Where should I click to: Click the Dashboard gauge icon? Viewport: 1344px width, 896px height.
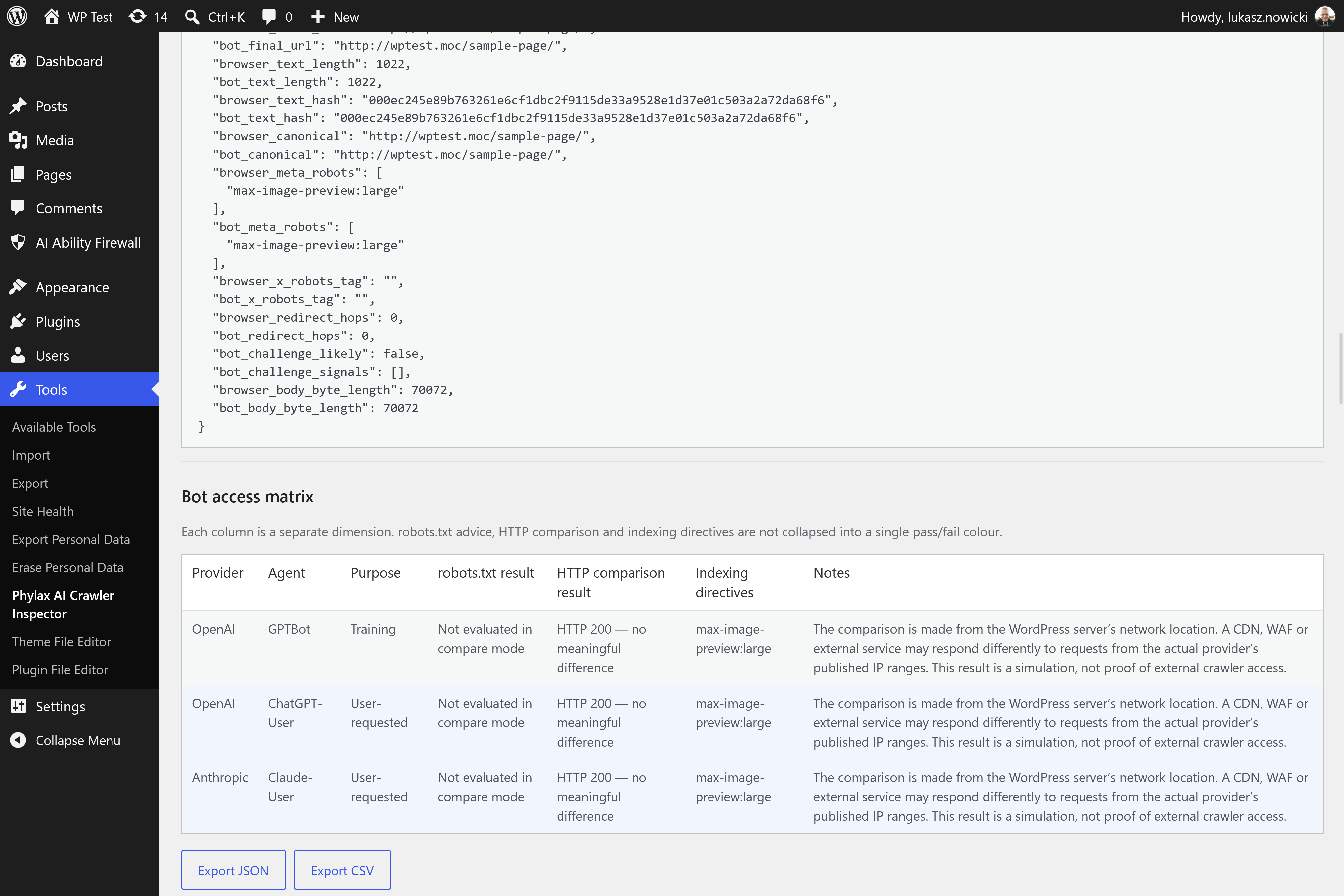pyautogui.click(x=18, y=61)
